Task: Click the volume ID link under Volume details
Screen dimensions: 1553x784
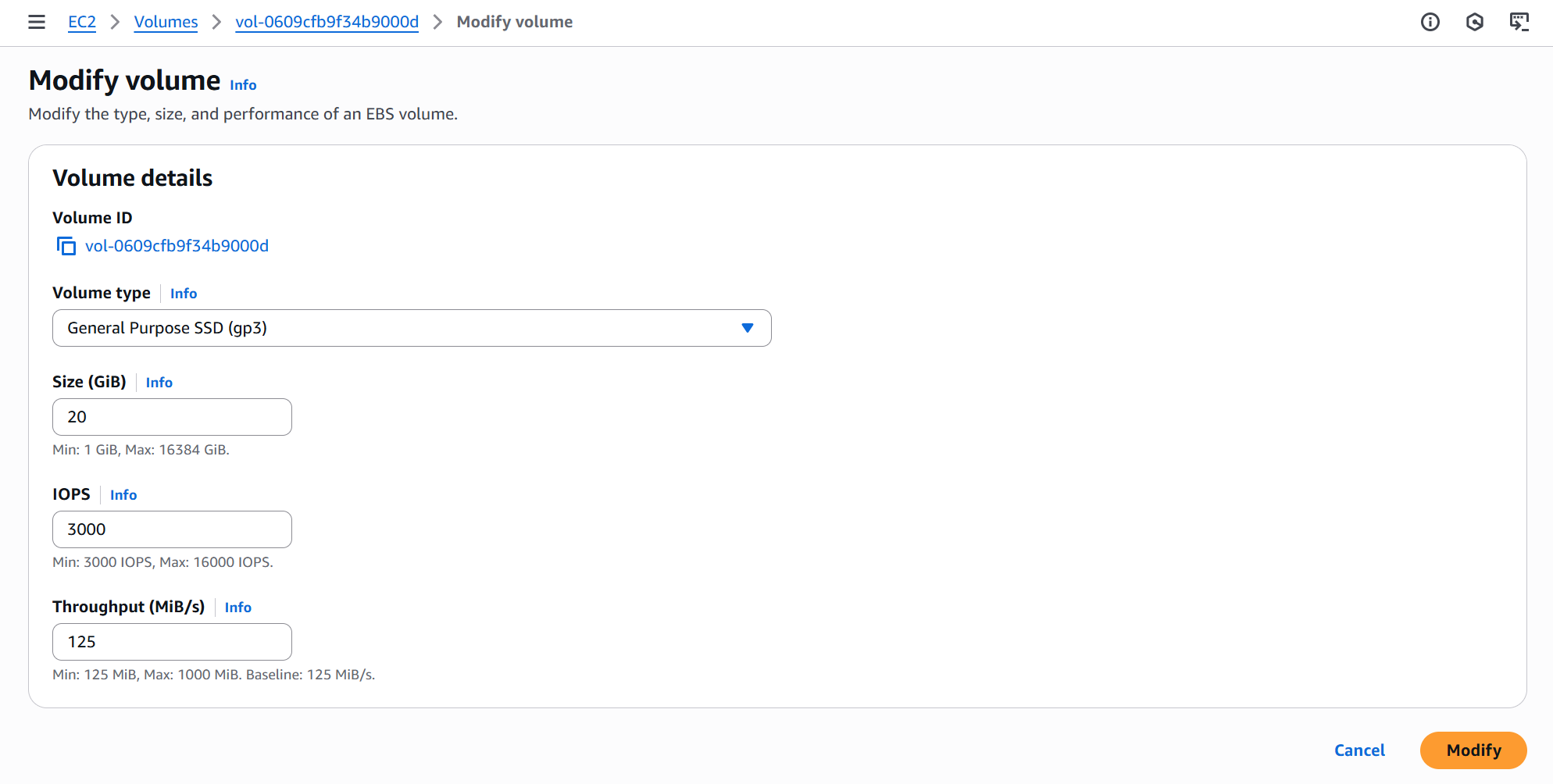Action: coord(177,246)
